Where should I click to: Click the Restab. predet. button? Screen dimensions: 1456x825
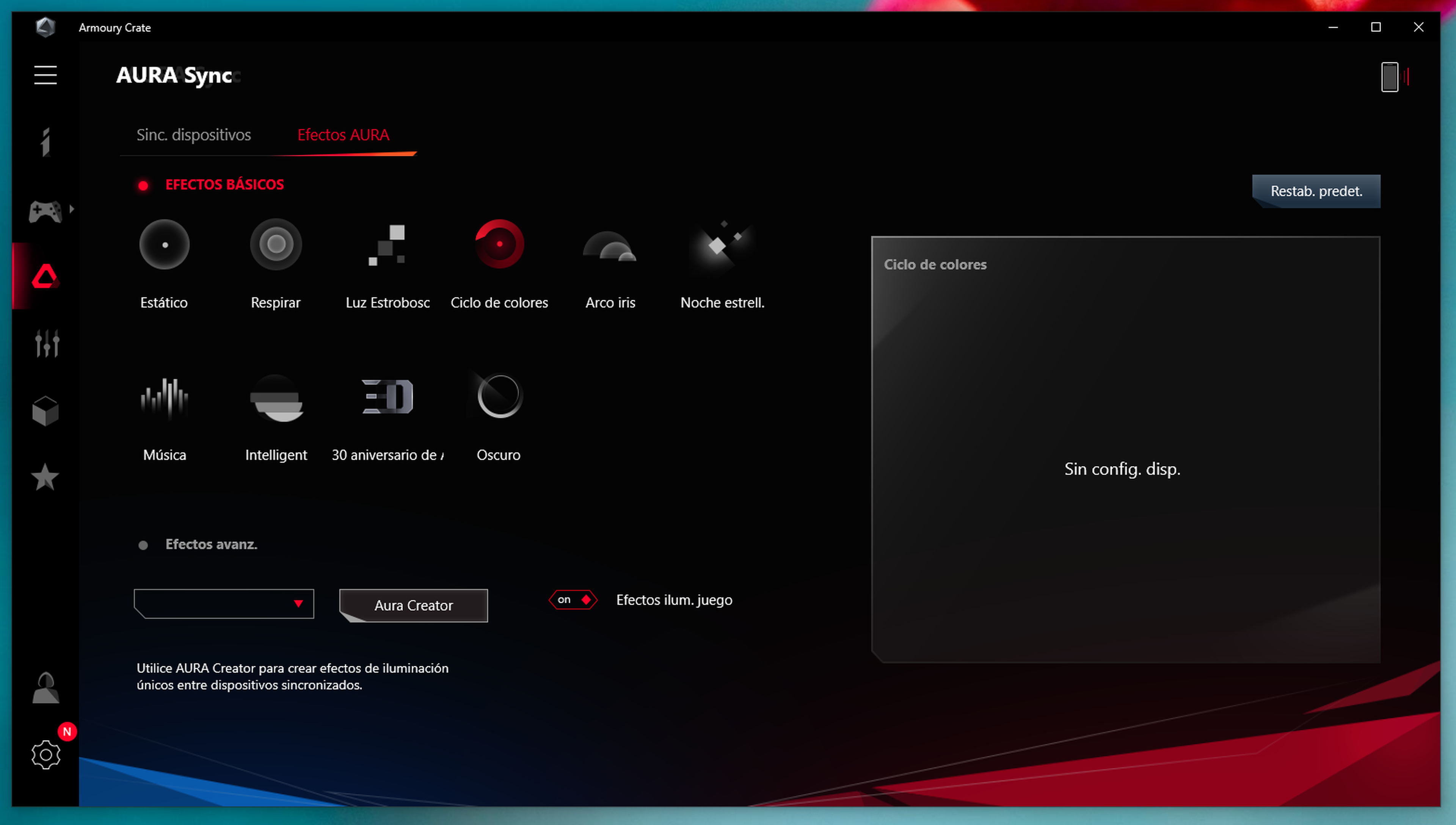coord(1316,191)
